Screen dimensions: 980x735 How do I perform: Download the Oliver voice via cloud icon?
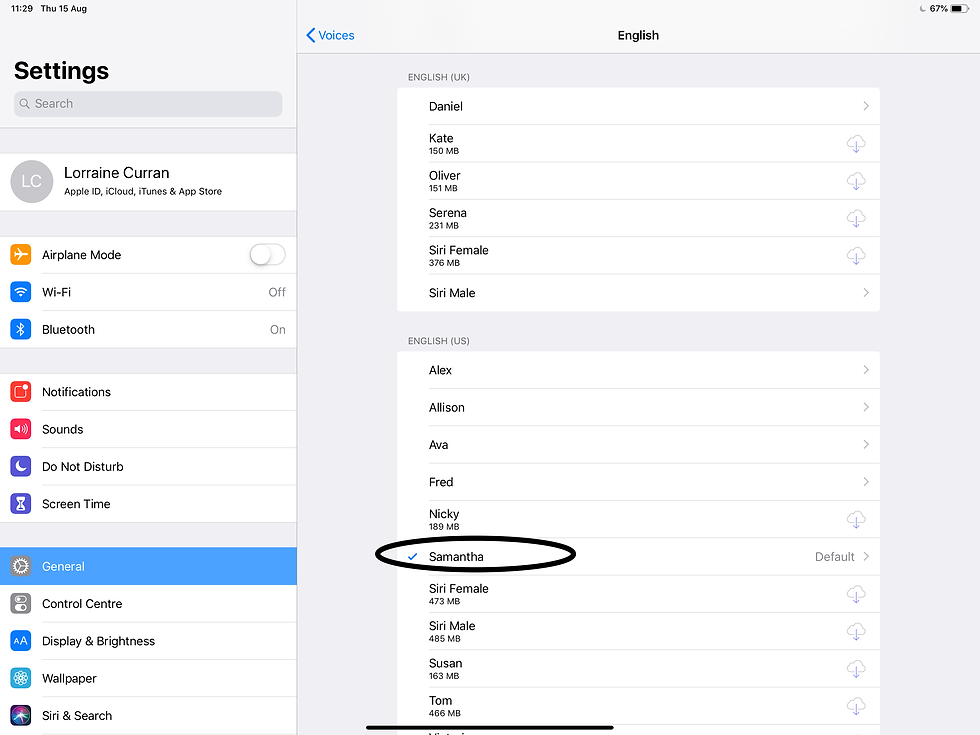[x=856, y=182]
